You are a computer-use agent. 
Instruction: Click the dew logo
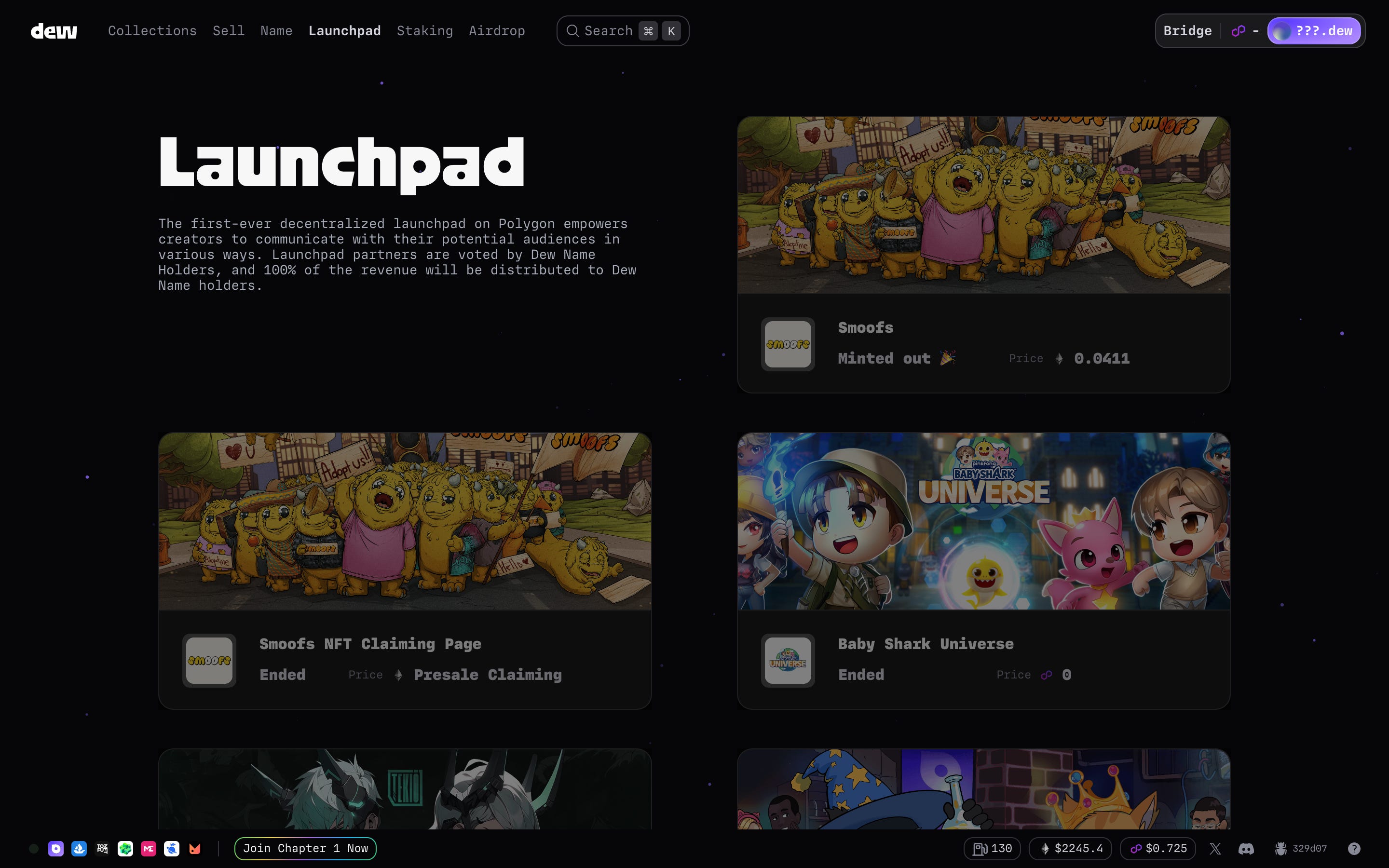[x=54, y=31]
